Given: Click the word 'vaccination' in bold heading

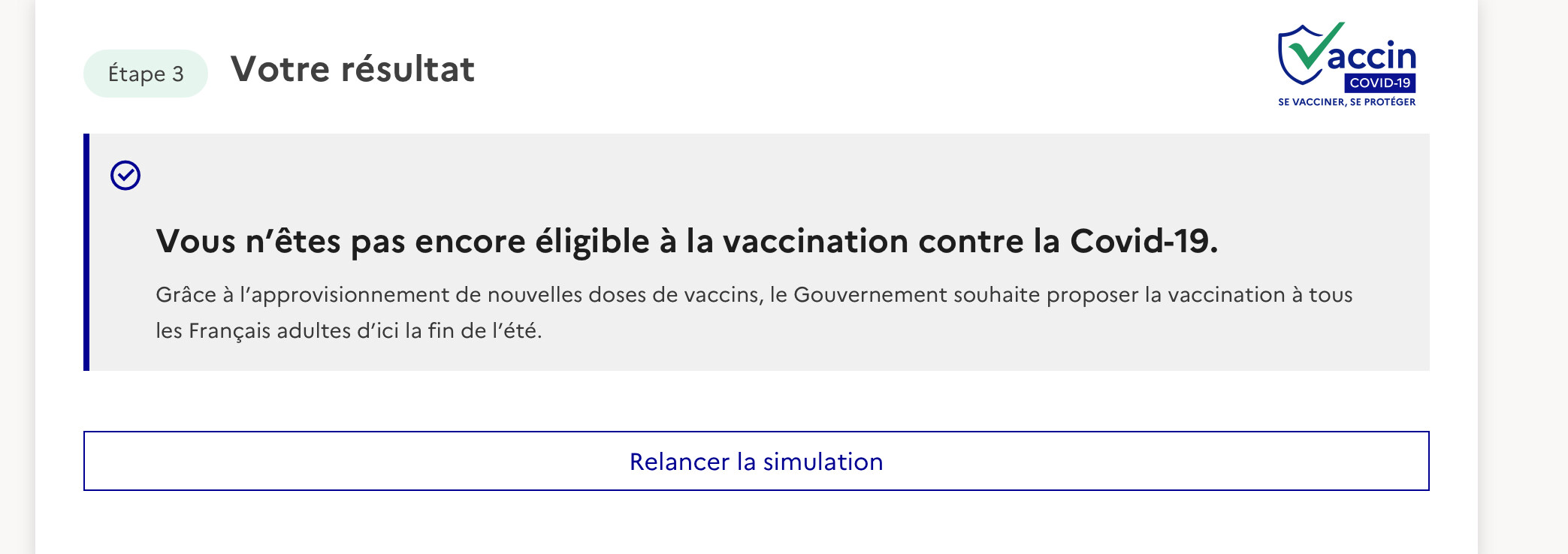Looking at the screenshot, I should pyautogui.click(x=815, y=242).
